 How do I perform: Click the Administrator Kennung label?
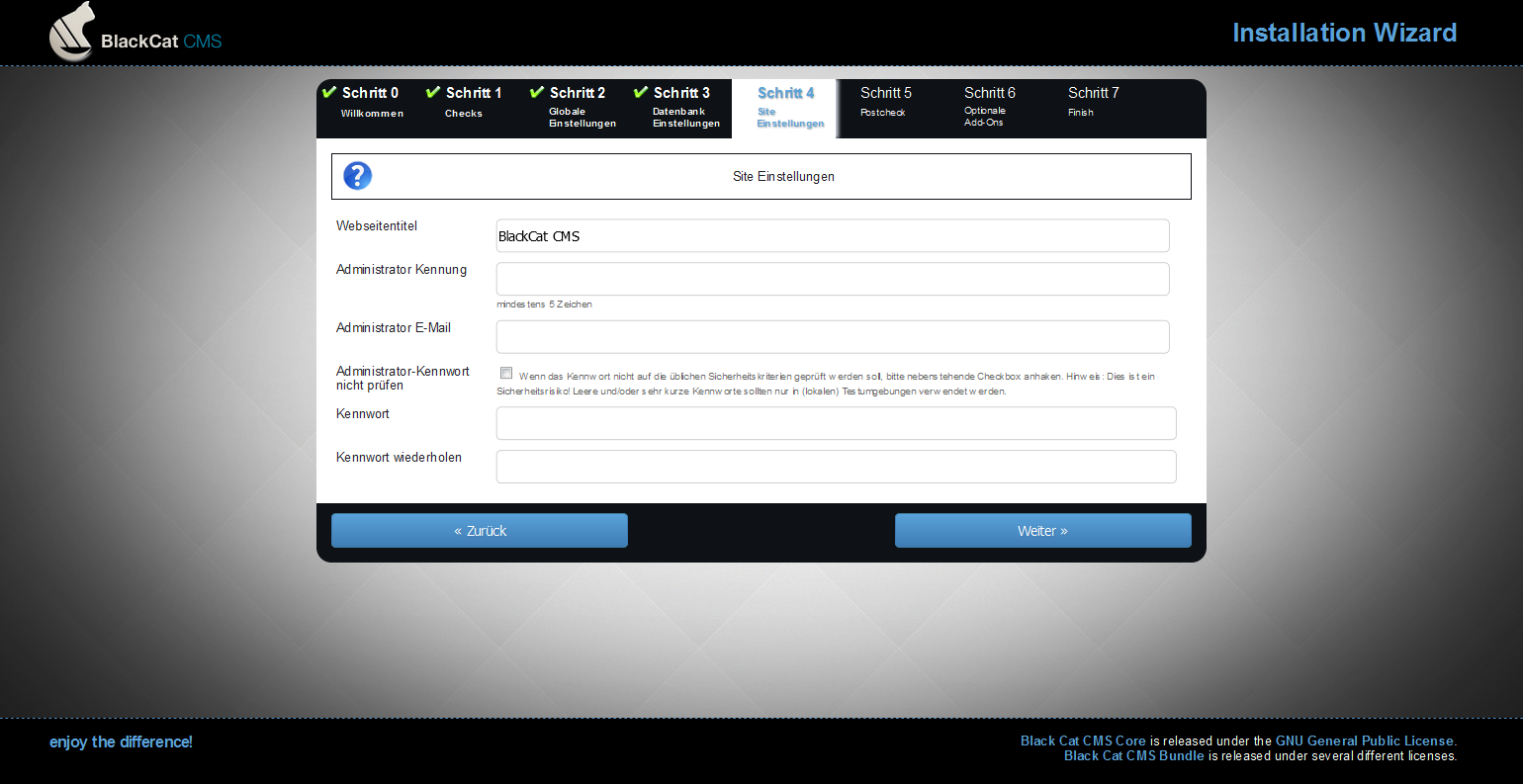(x=402, y=270)
